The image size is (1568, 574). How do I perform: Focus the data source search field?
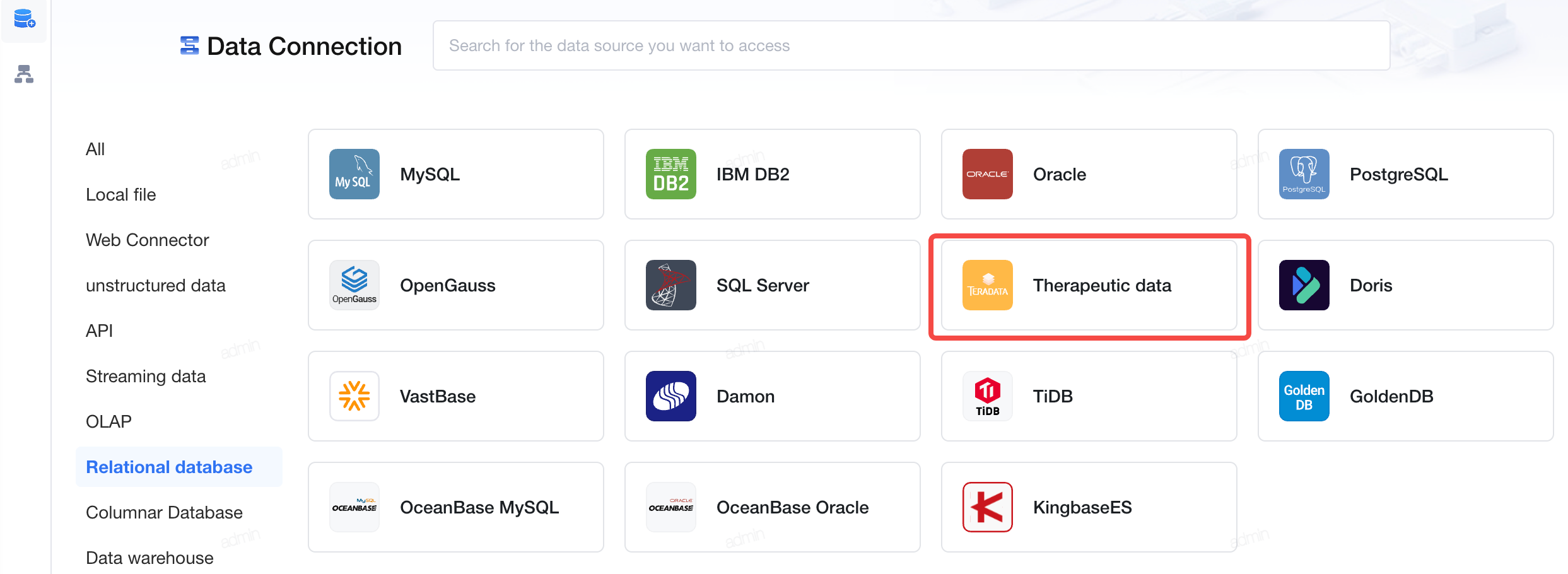tap(911, 45)
